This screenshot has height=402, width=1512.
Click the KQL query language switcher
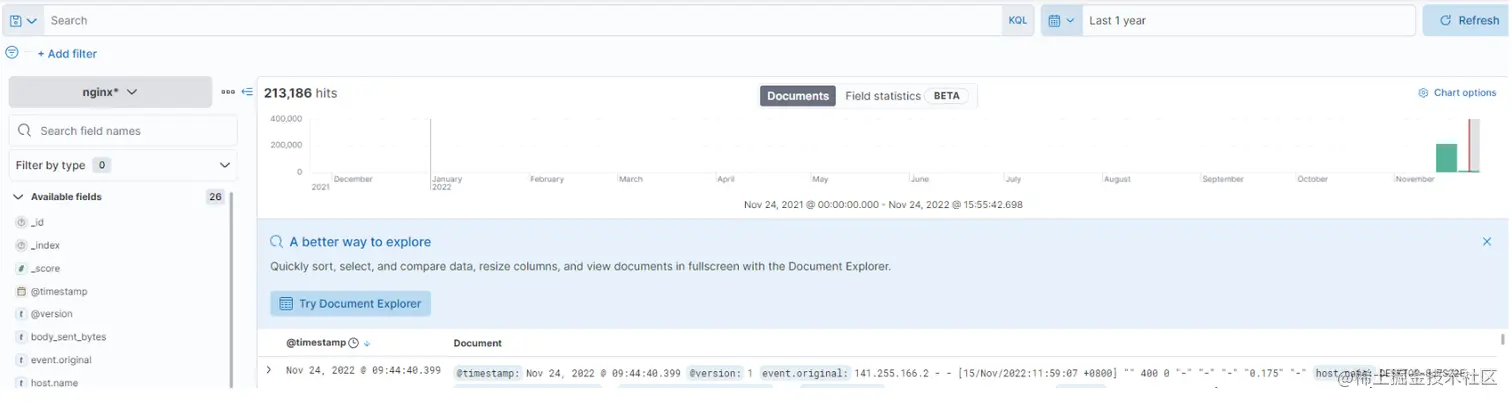click(1017, 20)
